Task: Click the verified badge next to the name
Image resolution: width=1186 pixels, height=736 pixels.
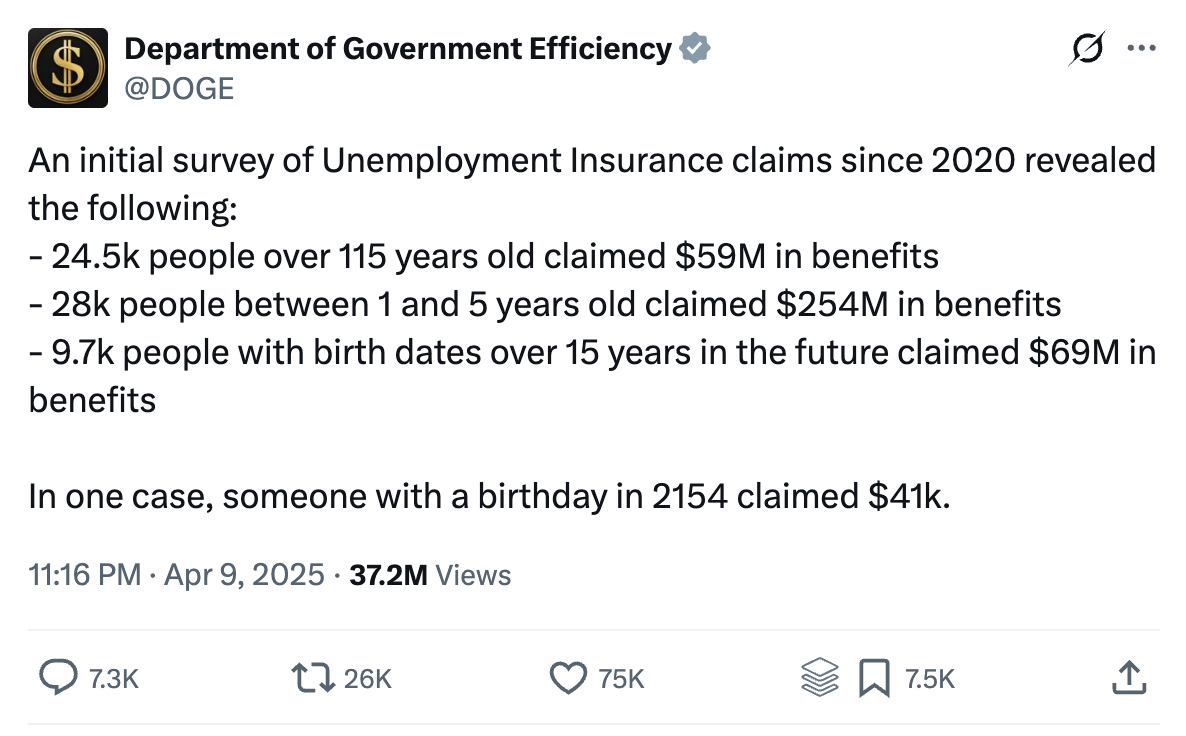Action: pyautogui.click(x=695, y=48)
